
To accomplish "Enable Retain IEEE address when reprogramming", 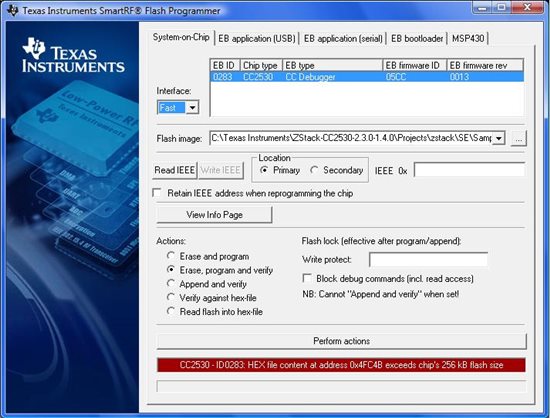I will 157,193.
